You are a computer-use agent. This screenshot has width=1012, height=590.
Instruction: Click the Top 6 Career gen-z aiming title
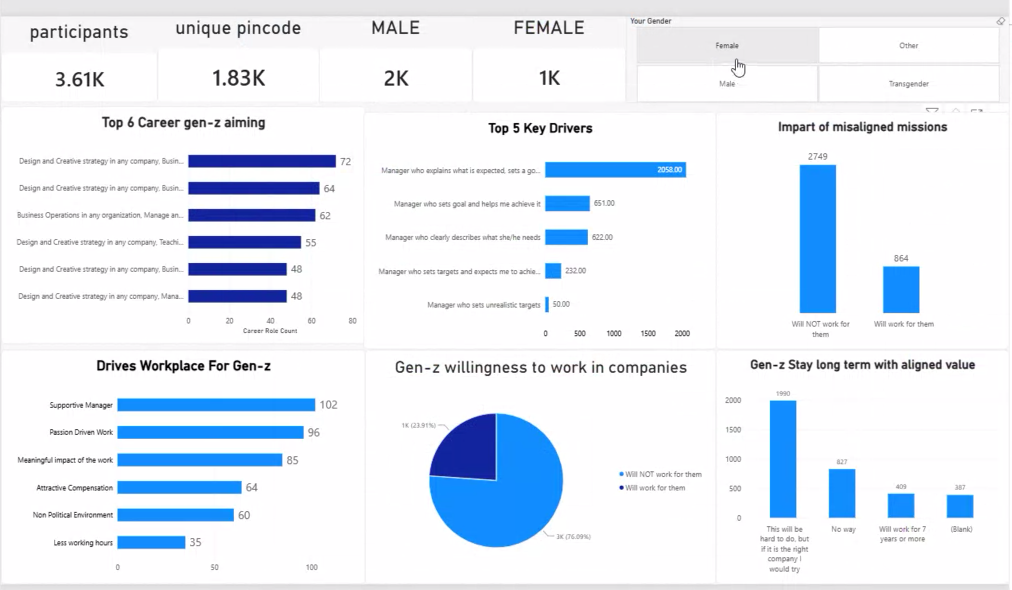point(183,123)
